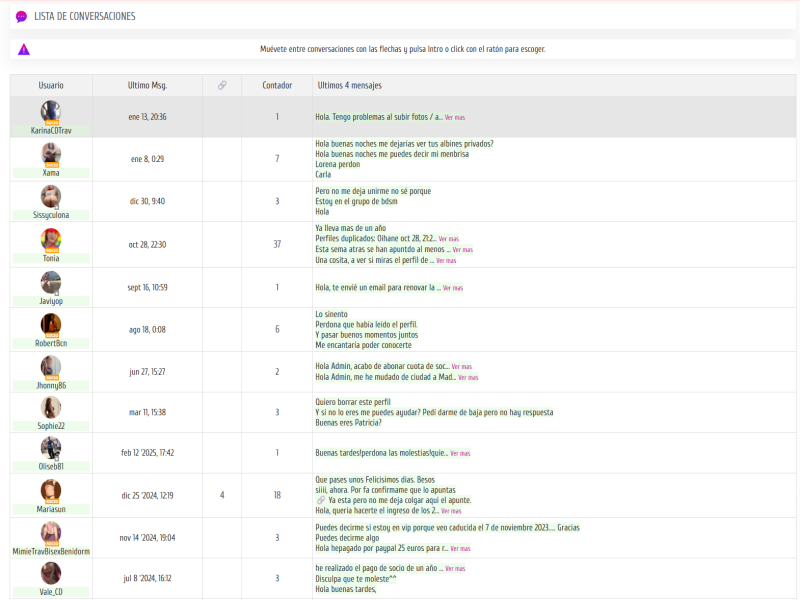800x600 pixels.
Task: Click the purple chat bubble icon
Action: point(21,17)
